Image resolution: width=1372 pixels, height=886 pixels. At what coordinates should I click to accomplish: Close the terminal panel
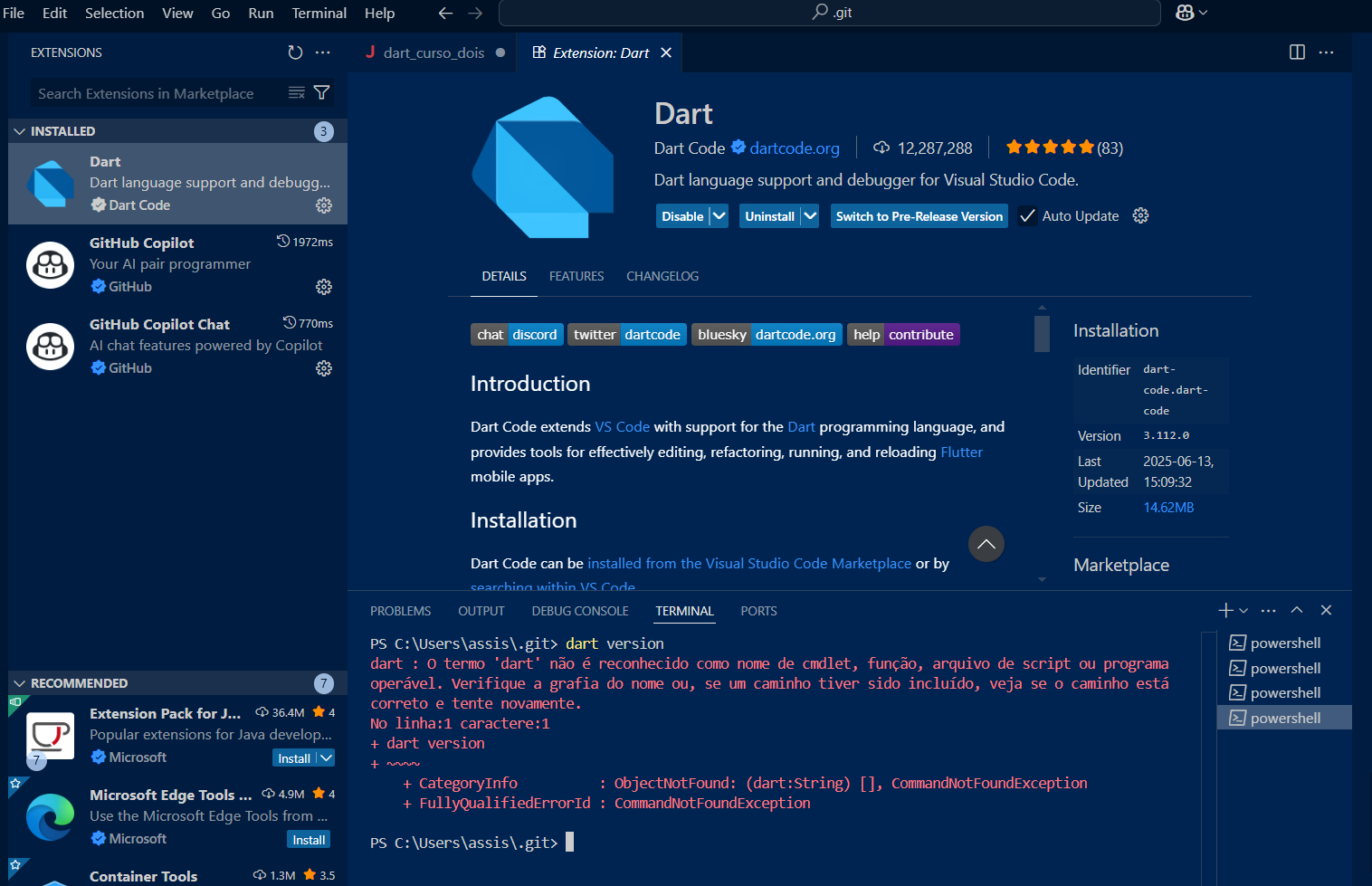pyautogui.click(x=1326, y=610)
